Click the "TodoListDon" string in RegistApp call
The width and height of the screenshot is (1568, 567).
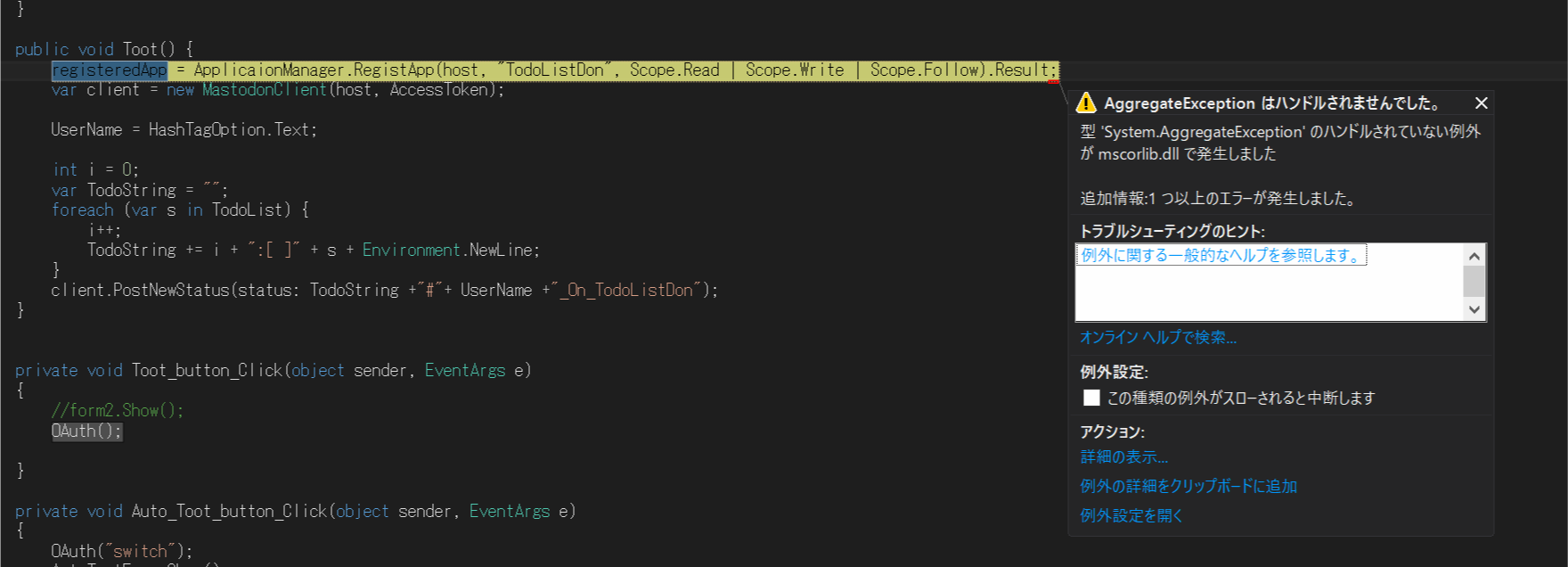click(554, 70)
